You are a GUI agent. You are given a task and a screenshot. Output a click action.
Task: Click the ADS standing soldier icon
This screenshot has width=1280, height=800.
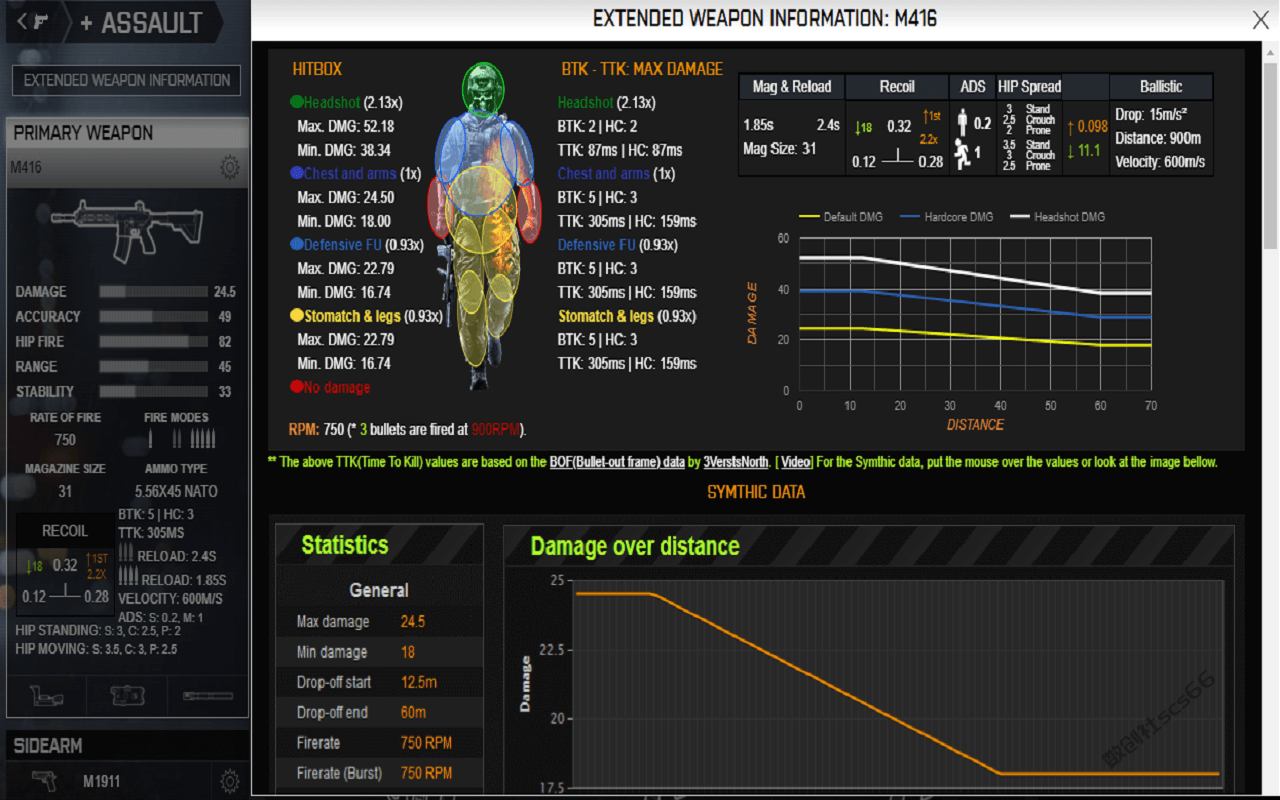963,123
